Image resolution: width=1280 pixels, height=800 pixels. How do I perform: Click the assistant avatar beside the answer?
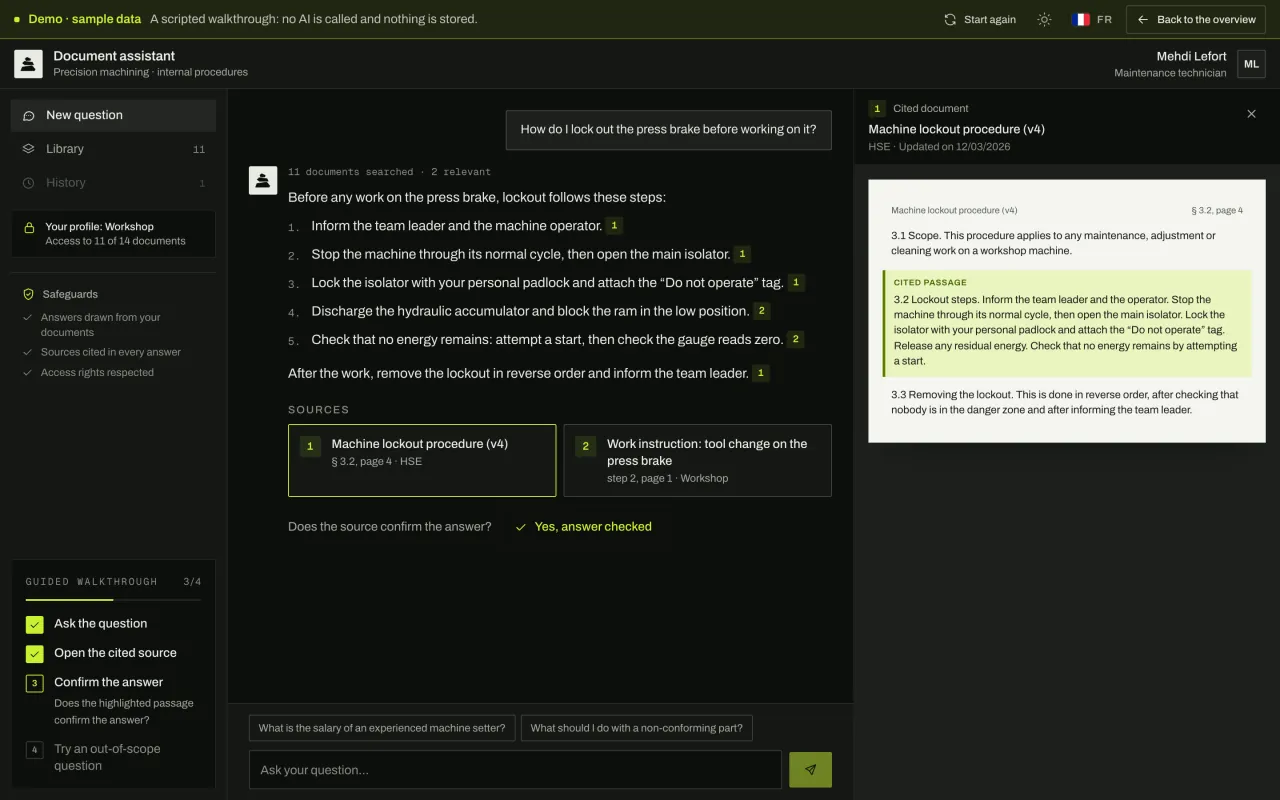coord(263,180)
